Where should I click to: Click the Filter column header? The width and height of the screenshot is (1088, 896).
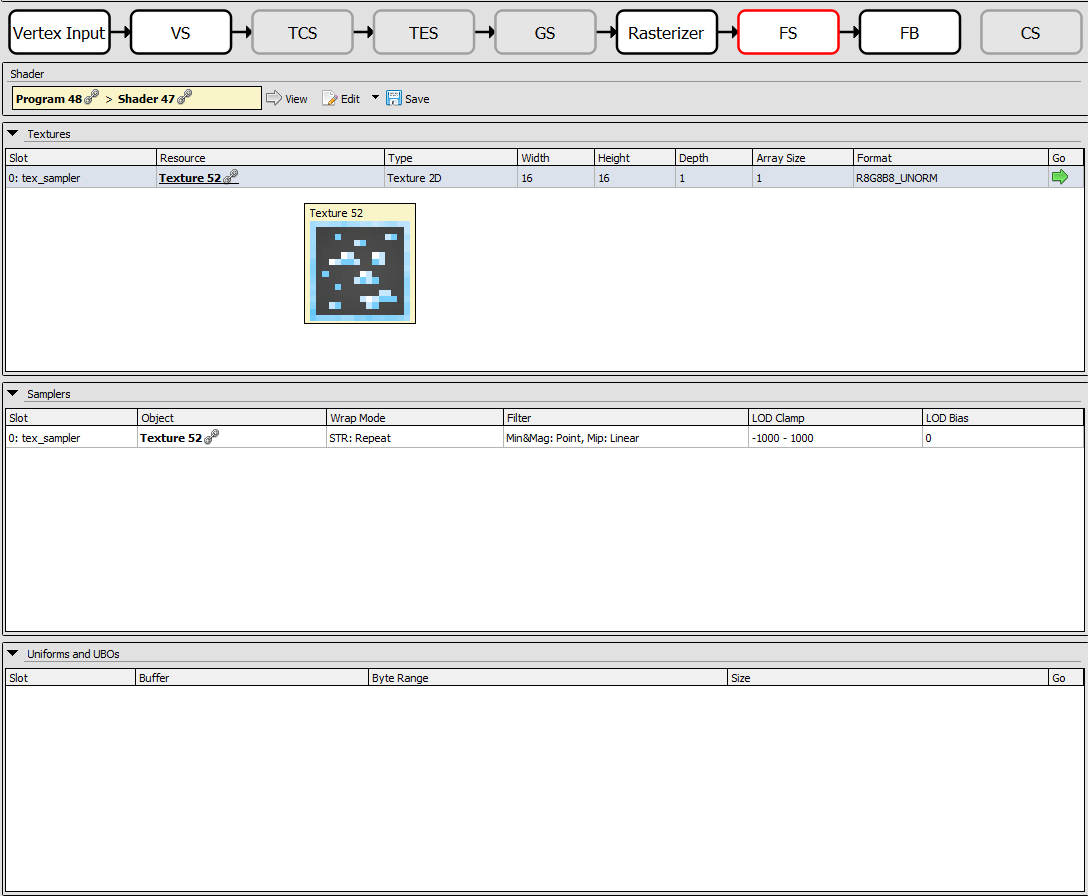click(626, 418)
